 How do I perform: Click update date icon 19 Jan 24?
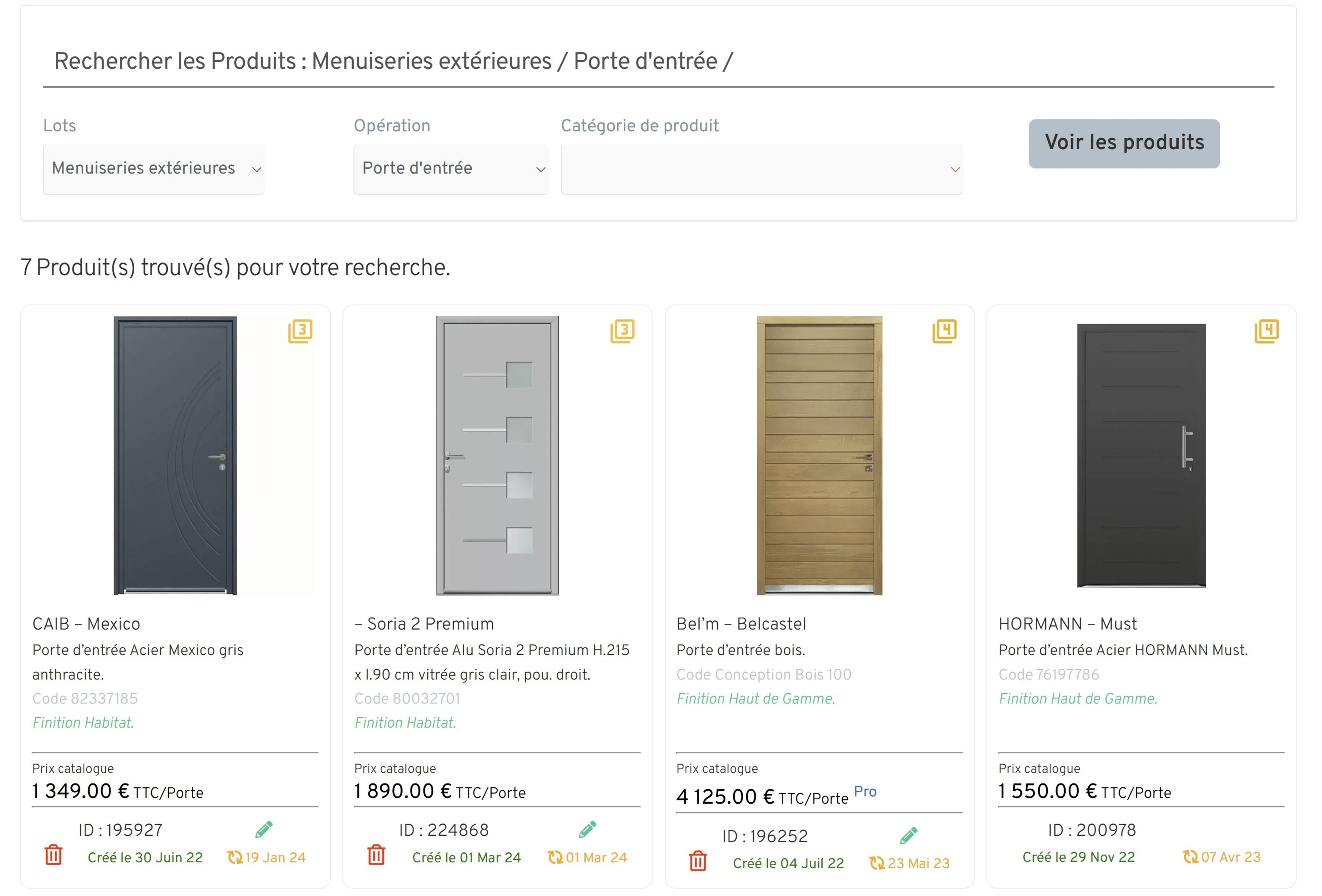point(234,857)
